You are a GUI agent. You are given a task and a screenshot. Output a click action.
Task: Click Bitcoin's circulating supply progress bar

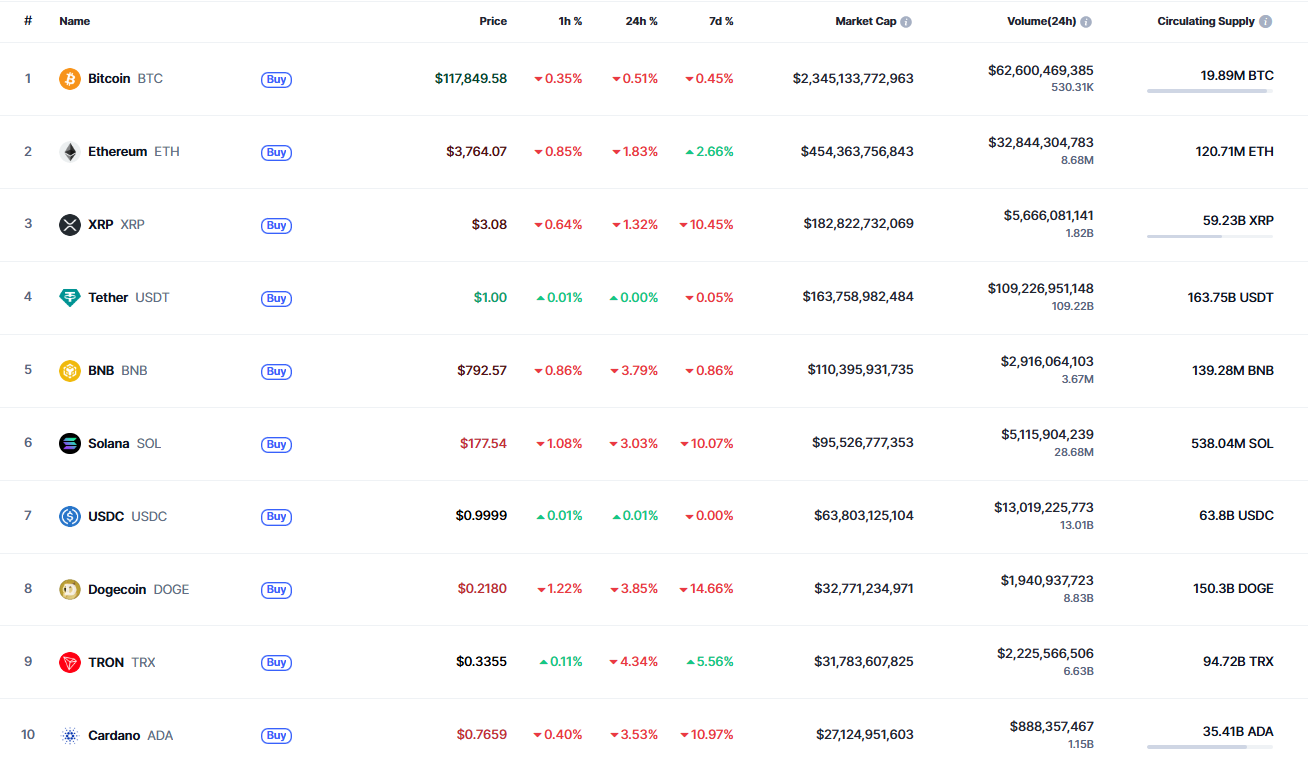click(1210, 91)
